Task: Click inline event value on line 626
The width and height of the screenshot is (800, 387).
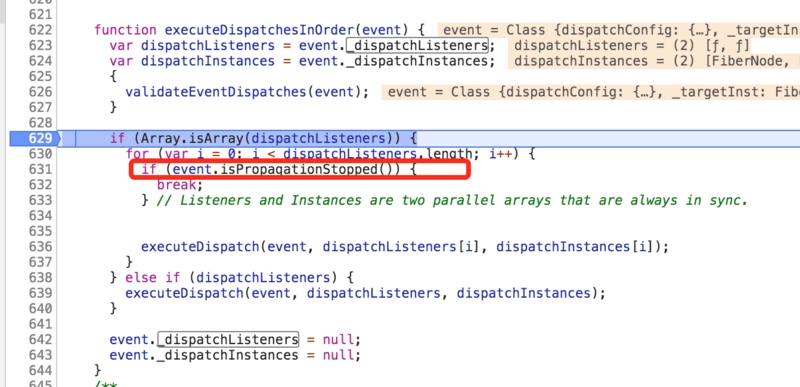Action: [x=591, y=92]
